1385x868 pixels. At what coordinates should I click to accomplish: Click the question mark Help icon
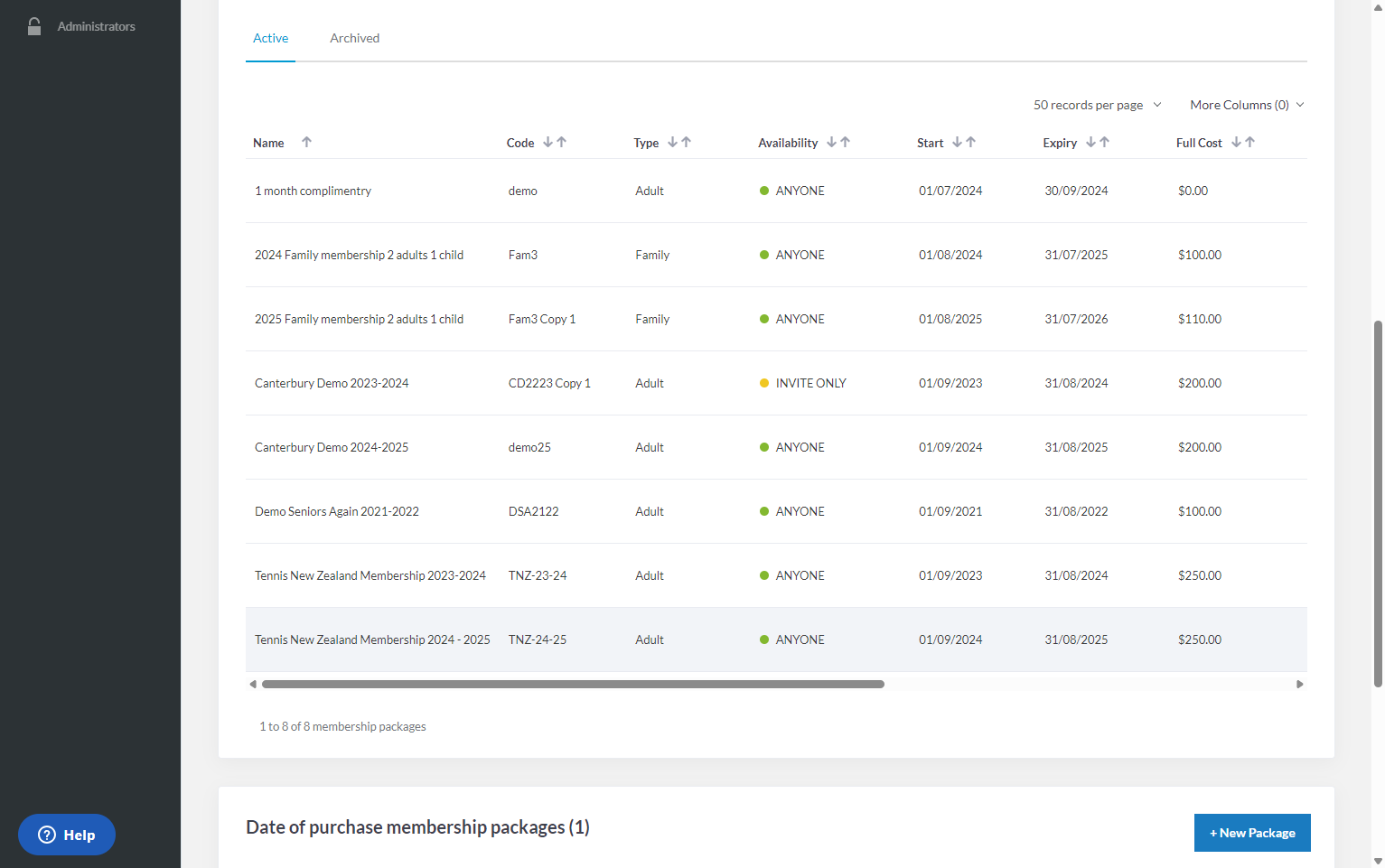(47, 835)
